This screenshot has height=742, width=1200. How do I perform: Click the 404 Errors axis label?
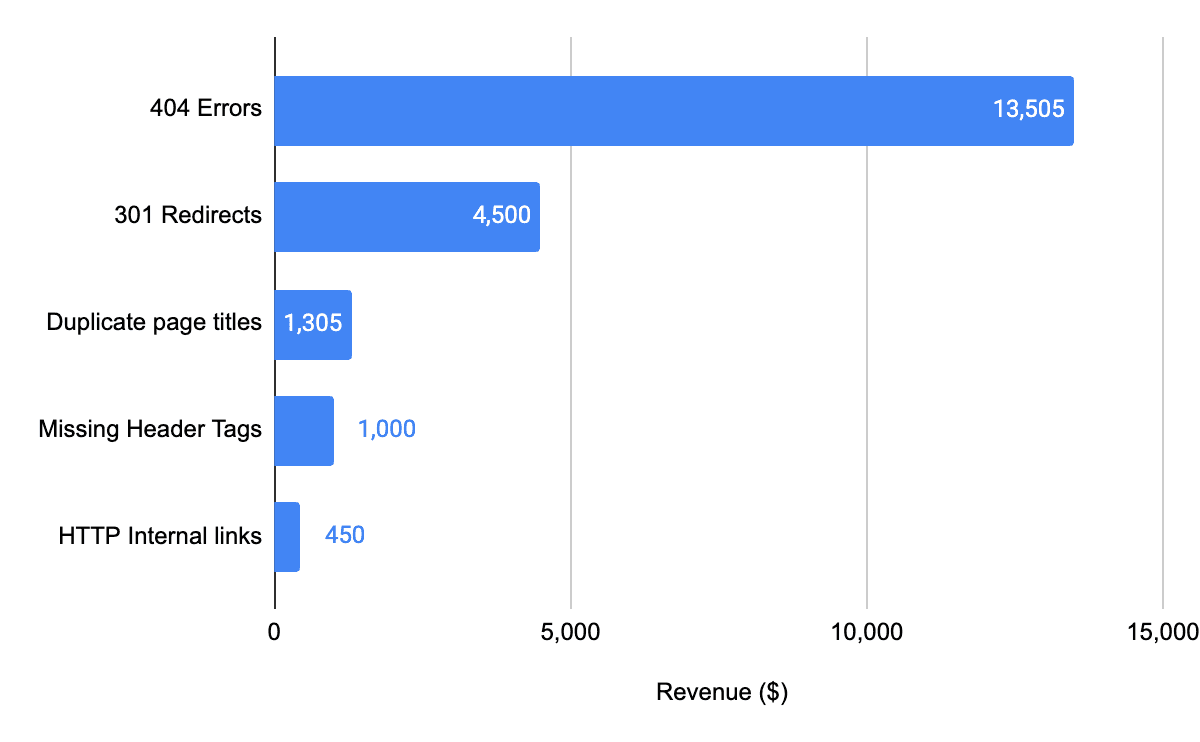click(205, 108)
